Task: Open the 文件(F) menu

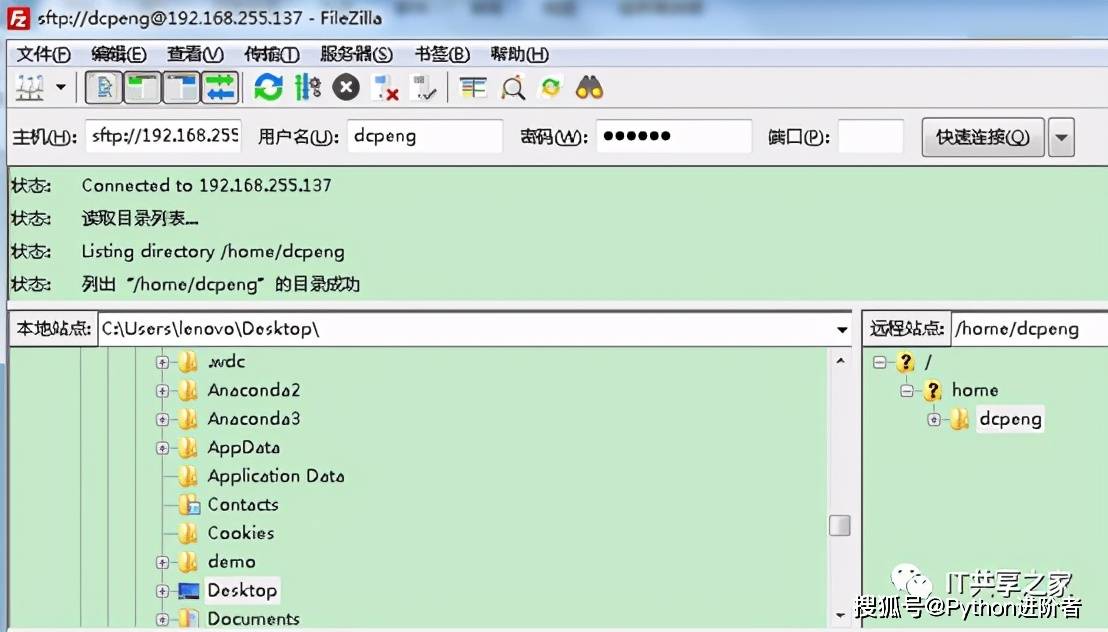Action: pyautogui.click(x=44, y=54)
